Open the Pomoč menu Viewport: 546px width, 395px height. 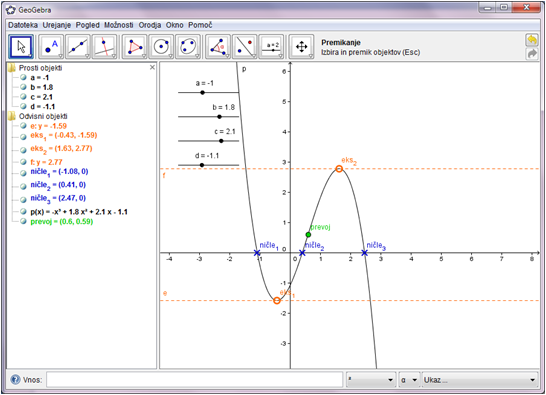[200, 25]
